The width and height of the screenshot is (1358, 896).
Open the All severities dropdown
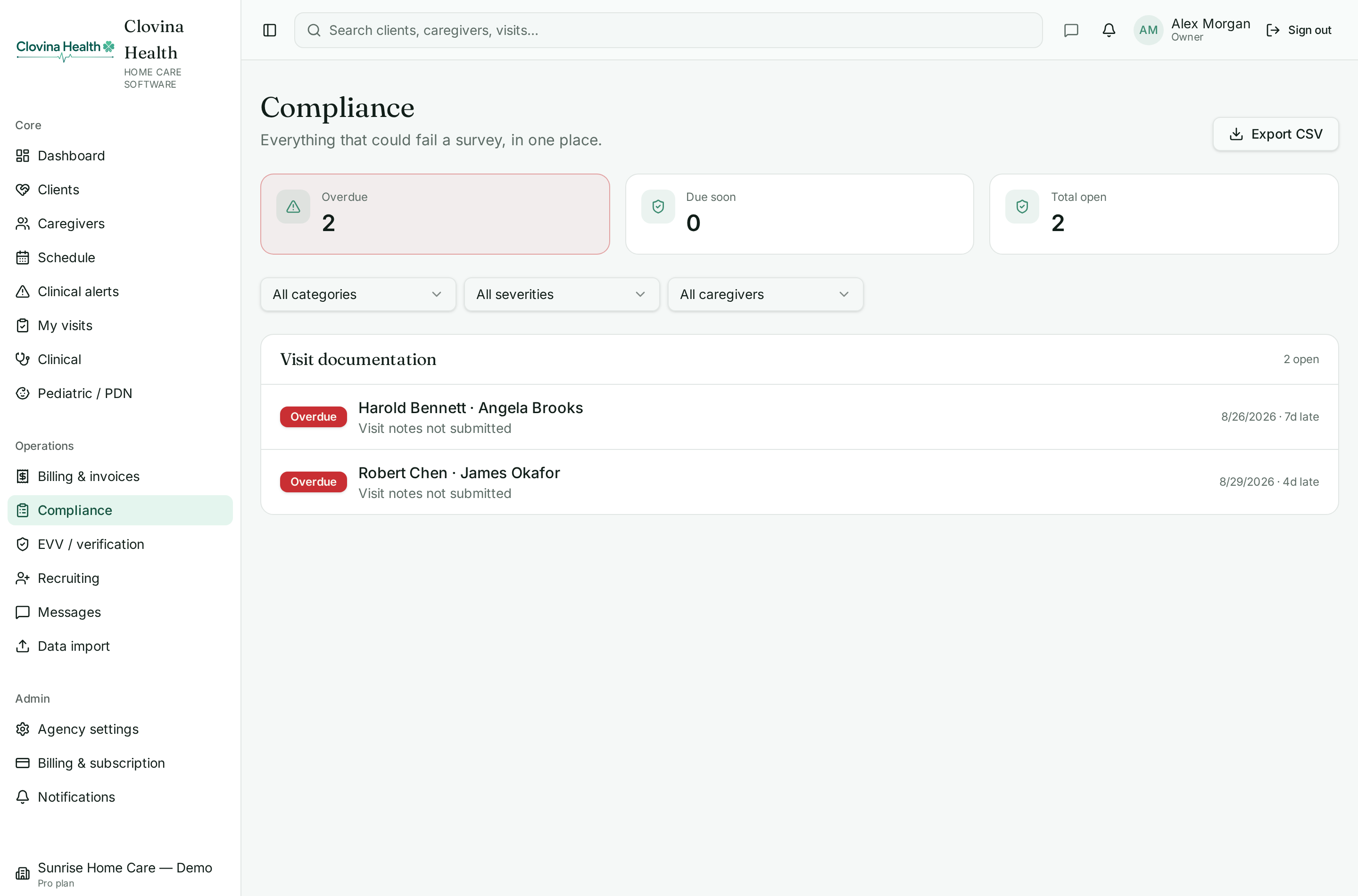click(562, 294)
